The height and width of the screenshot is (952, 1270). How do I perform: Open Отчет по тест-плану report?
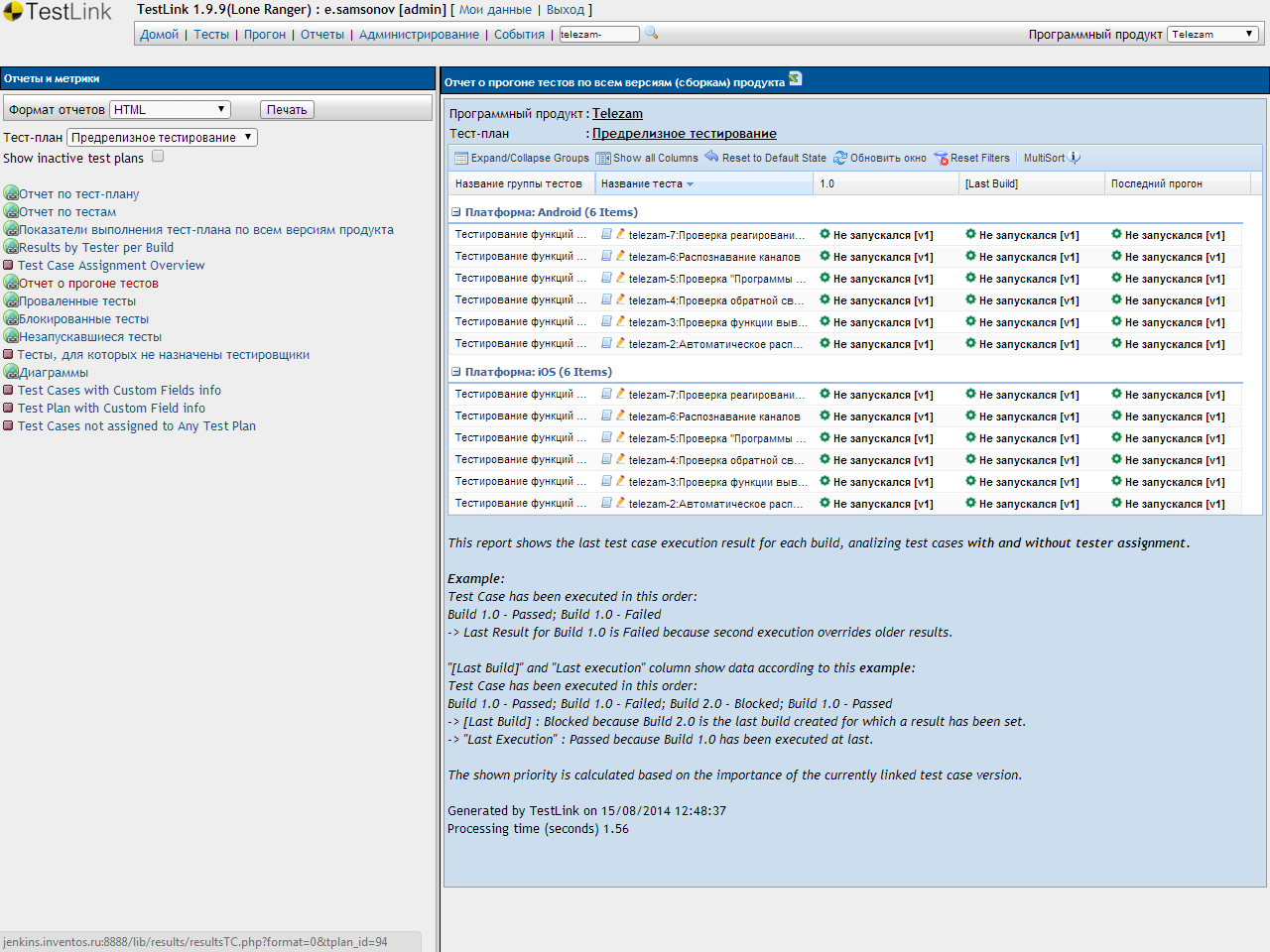(78, 193)
